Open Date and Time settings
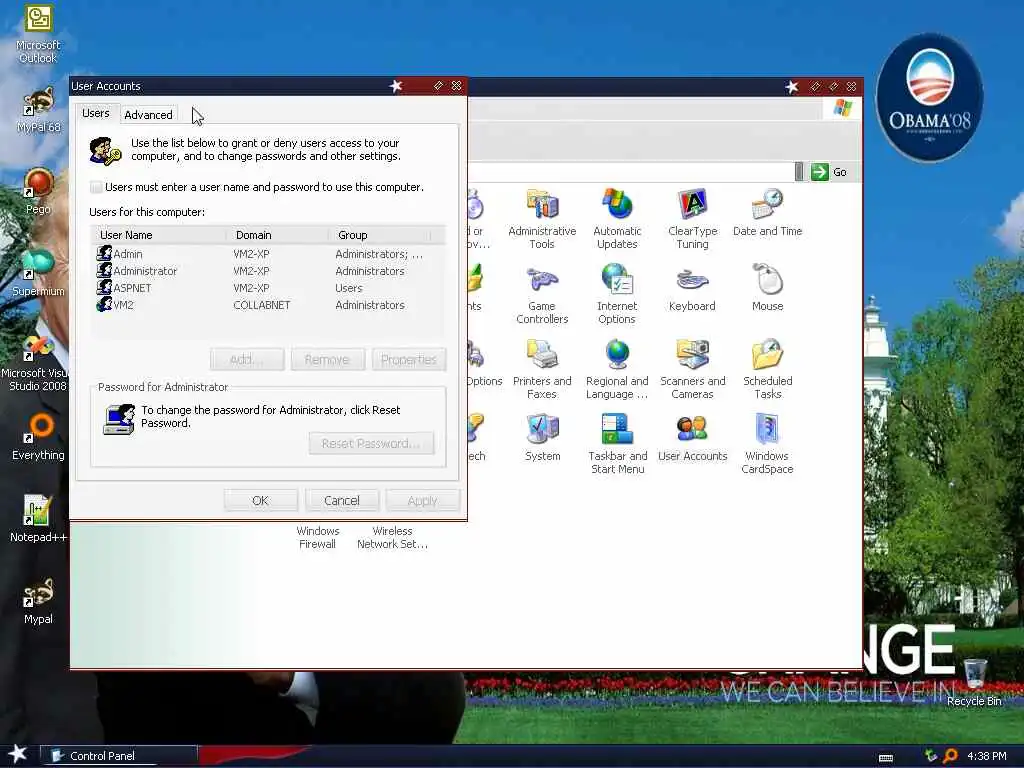The image size is (1024, 768). click(767, 212)
